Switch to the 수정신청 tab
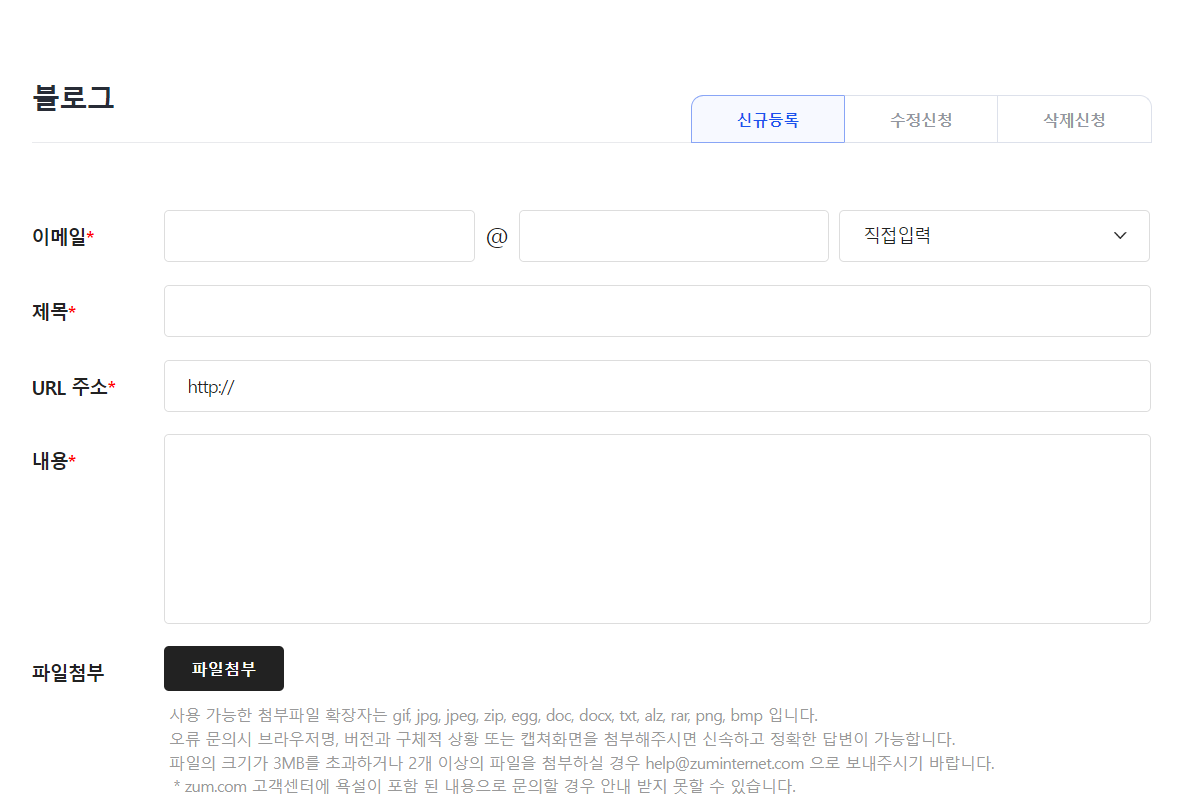This screenshot has height=807, width=1198. pyautogui.click(x=921, y=119)
